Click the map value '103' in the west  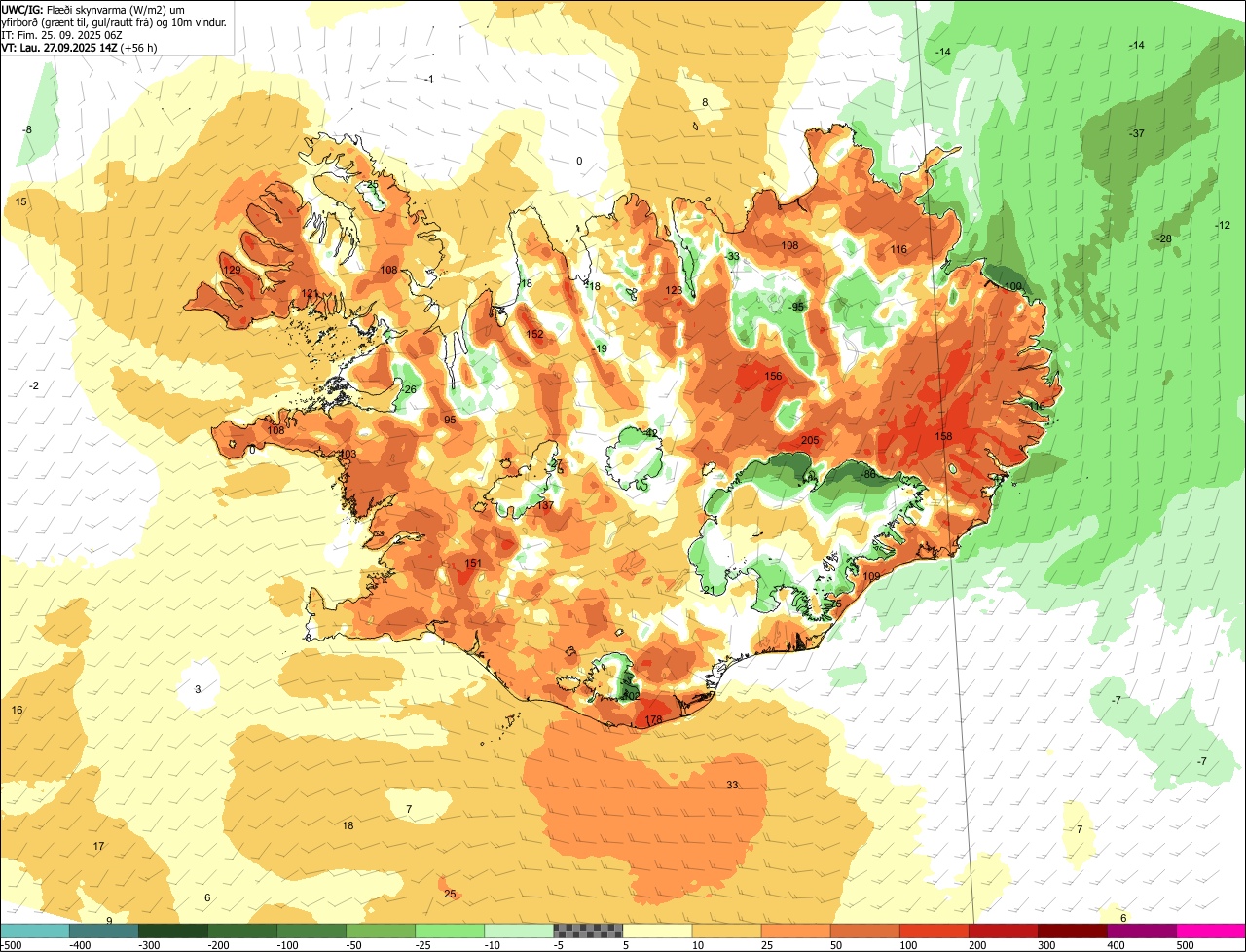pos(348,454)
